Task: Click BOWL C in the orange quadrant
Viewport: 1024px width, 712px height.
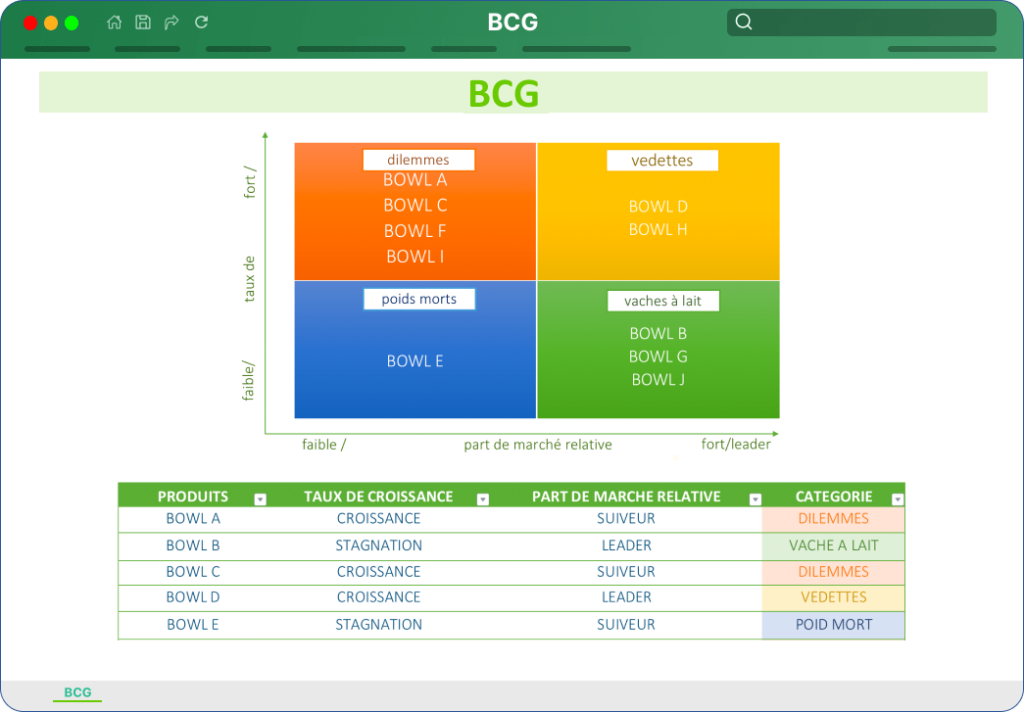Action: pyautogui.click(x=415, y=205)
